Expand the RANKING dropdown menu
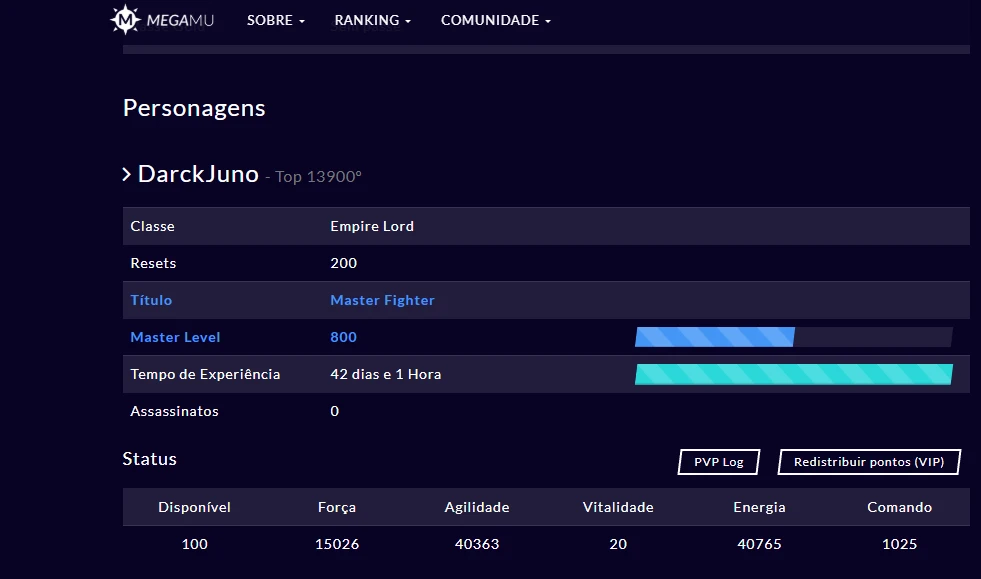The height and width of the screenshot is (579, 981). coord(372,20)
